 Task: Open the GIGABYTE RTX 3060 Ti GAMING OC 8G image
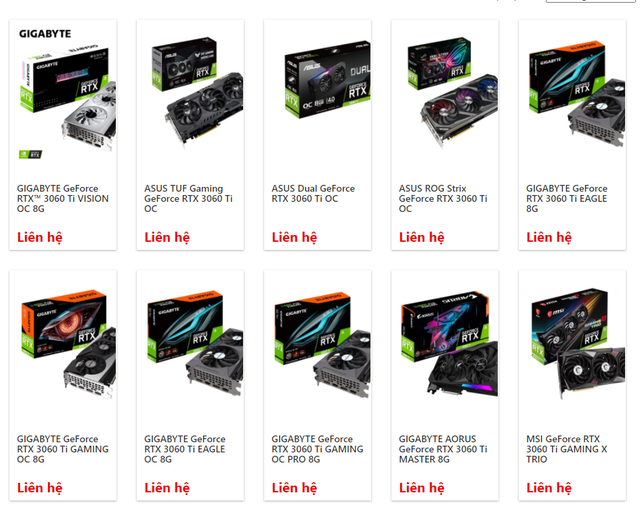pos(68,344)
